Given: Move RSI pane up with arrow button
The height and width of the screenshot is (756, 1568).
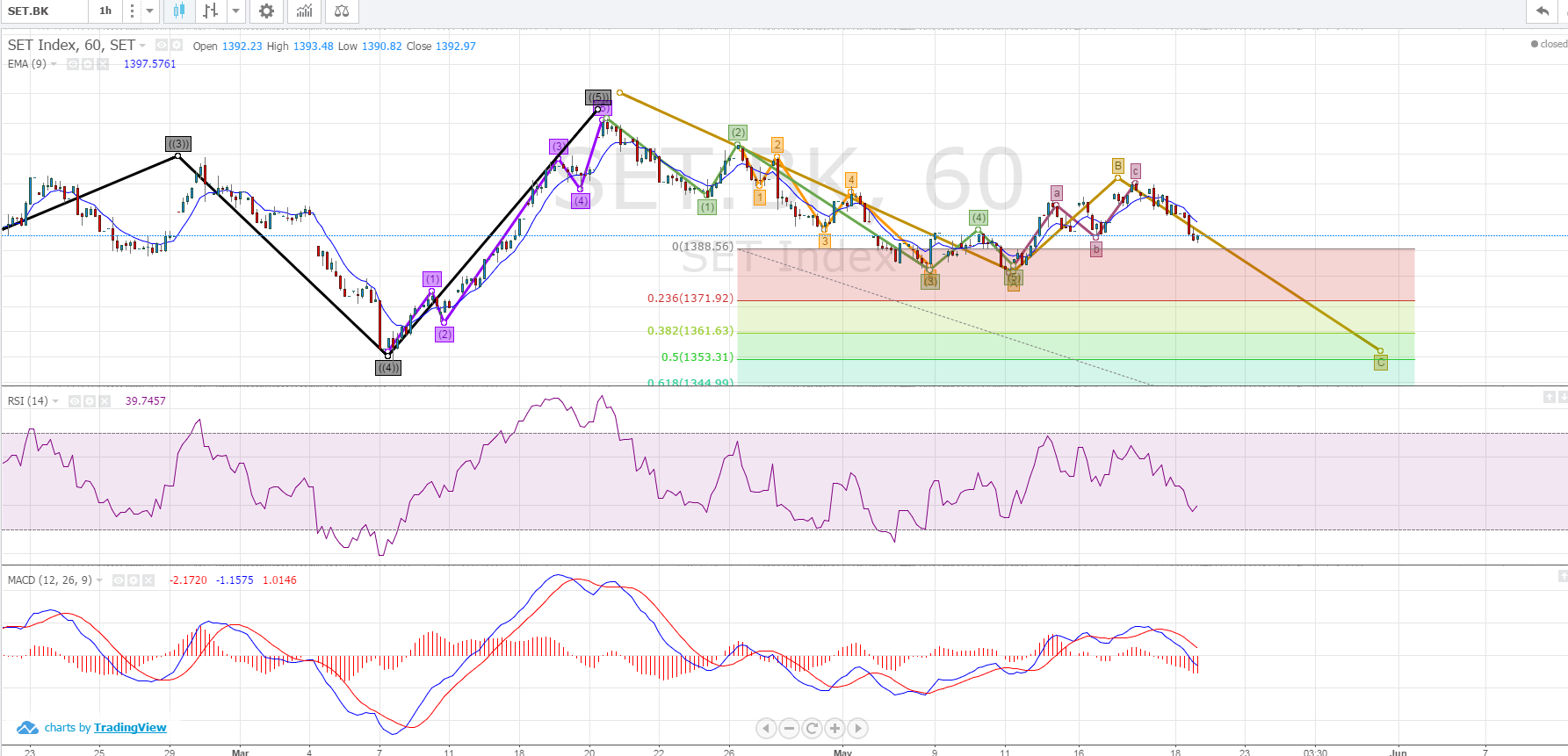Looking at the screenshot, I should click(x=1549, y=398).
